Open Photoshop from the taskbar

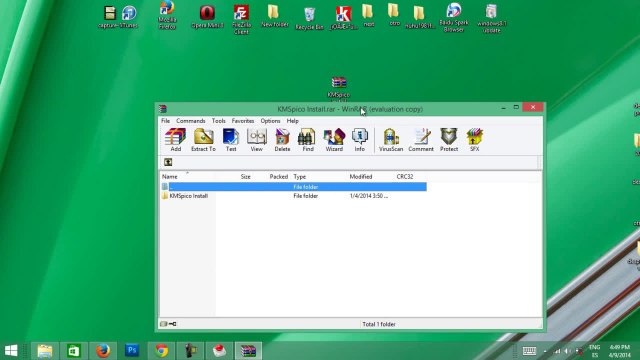[x=132, y=351]
